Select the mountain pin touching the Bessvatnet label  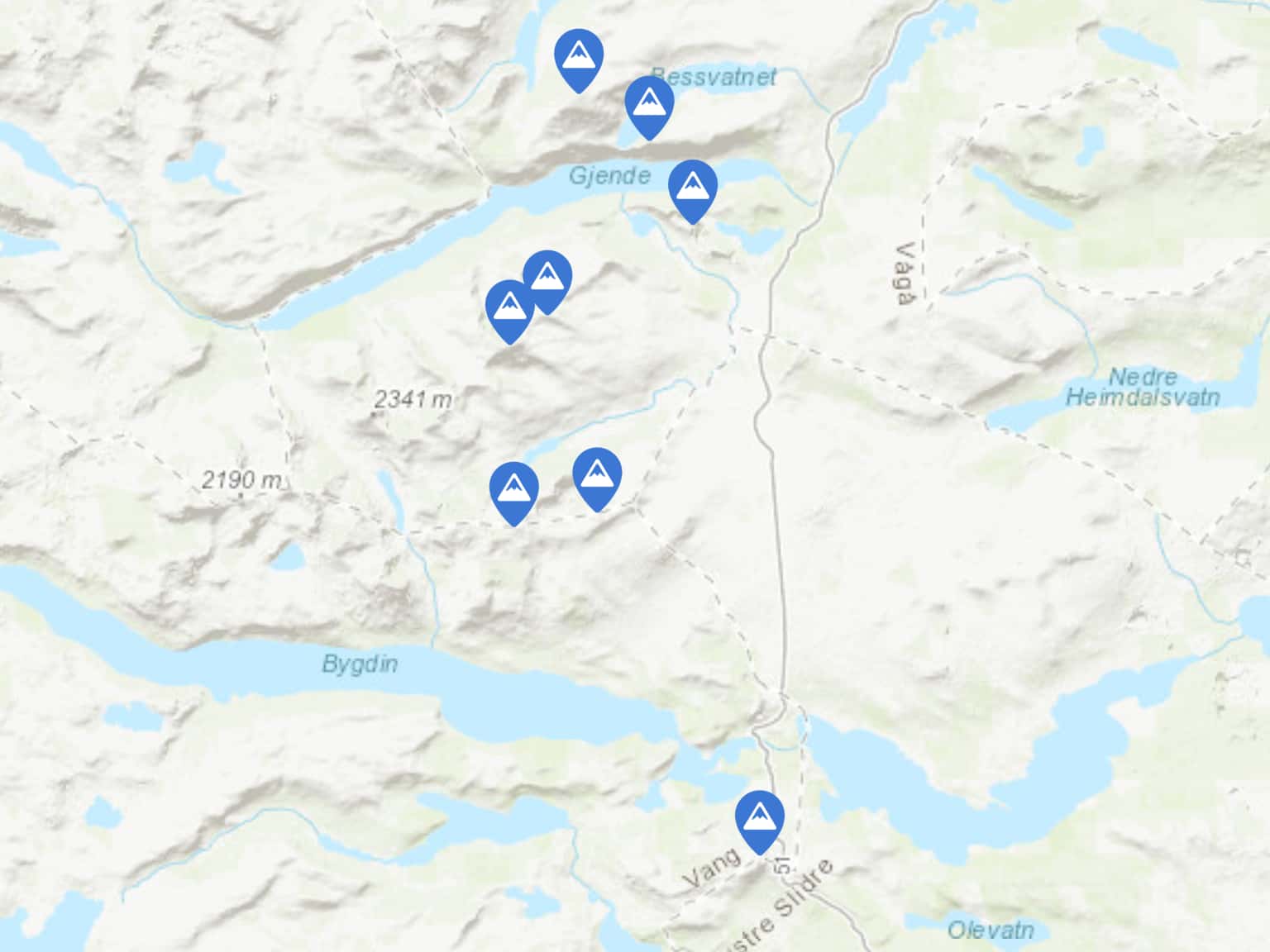(649, 106)
